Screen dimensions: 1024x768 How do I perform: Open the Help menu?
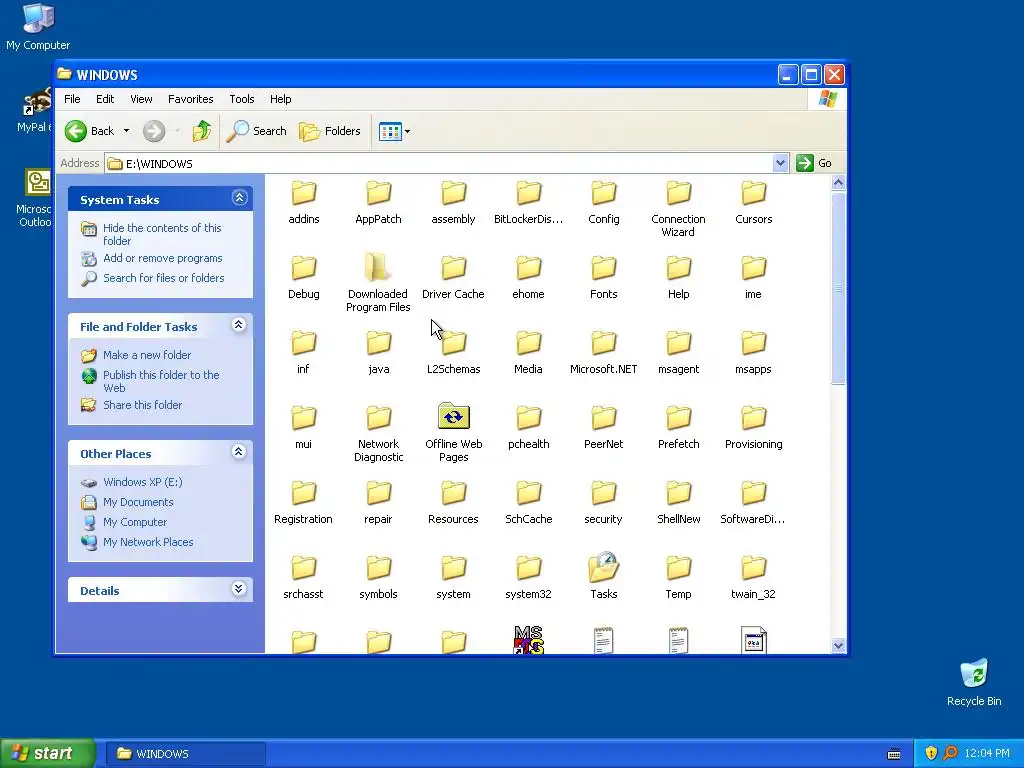click(x=280, y=99)
